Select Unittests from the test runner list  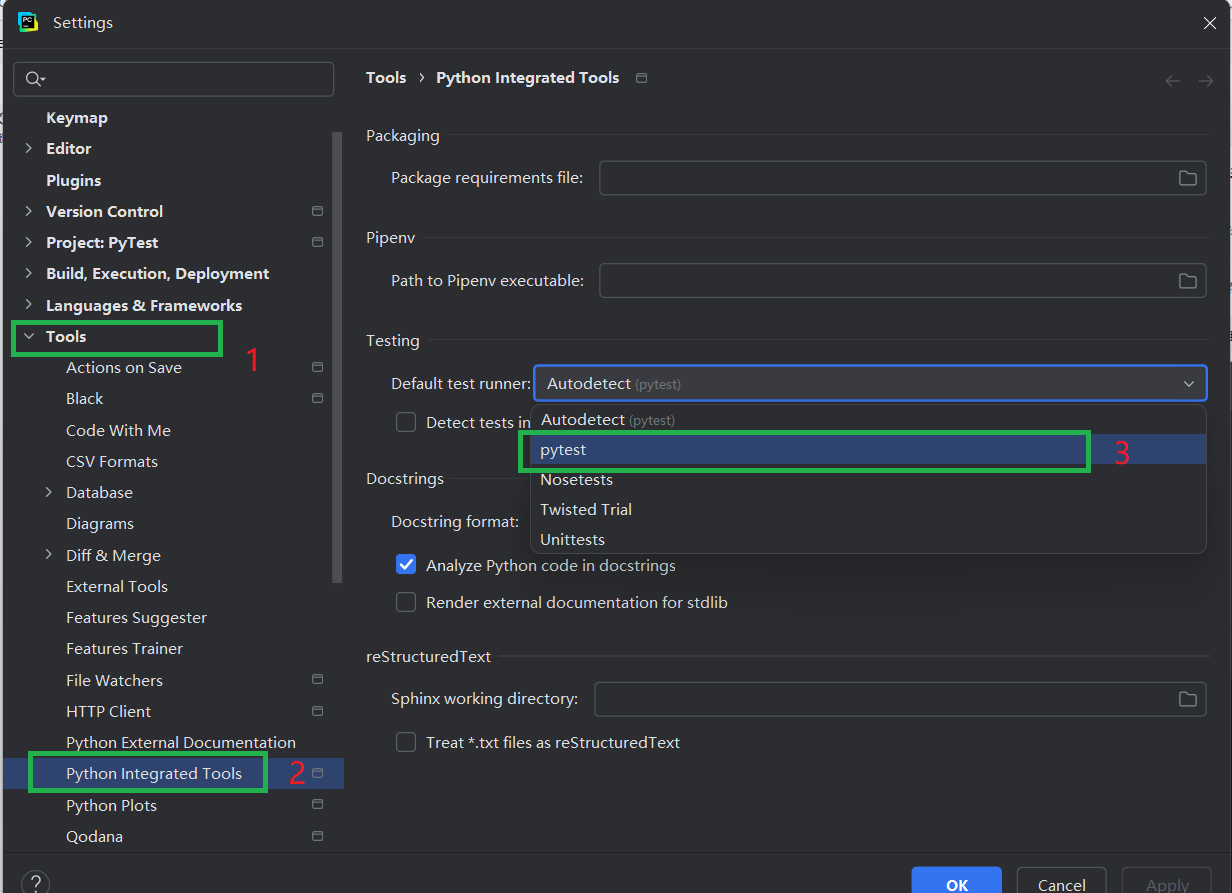(868, 540)
